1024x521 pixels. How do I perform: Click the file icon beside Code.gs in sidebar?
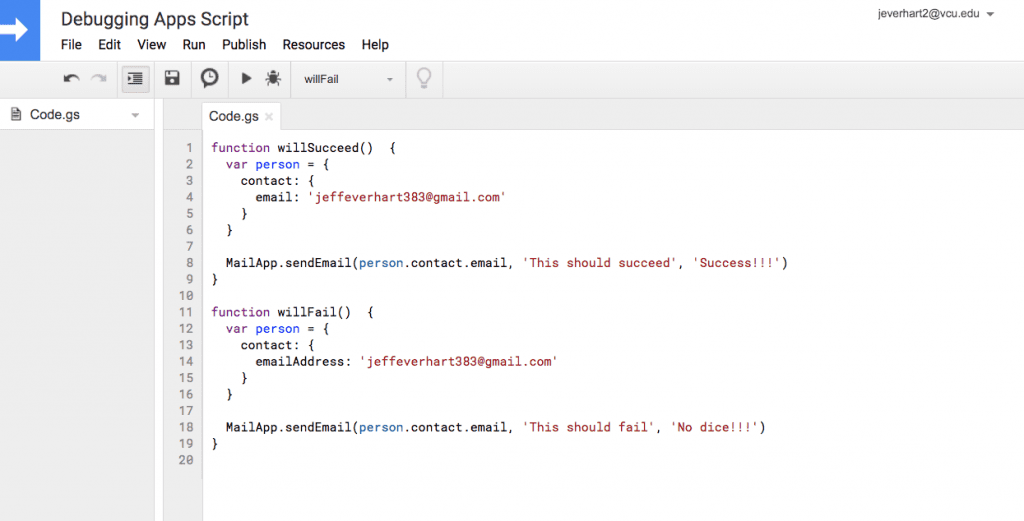tap(16, 114)
